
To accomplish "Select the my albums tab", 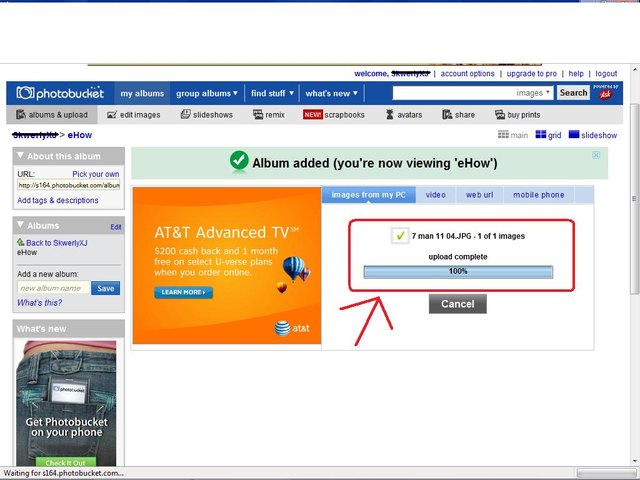I will point(142,93).
